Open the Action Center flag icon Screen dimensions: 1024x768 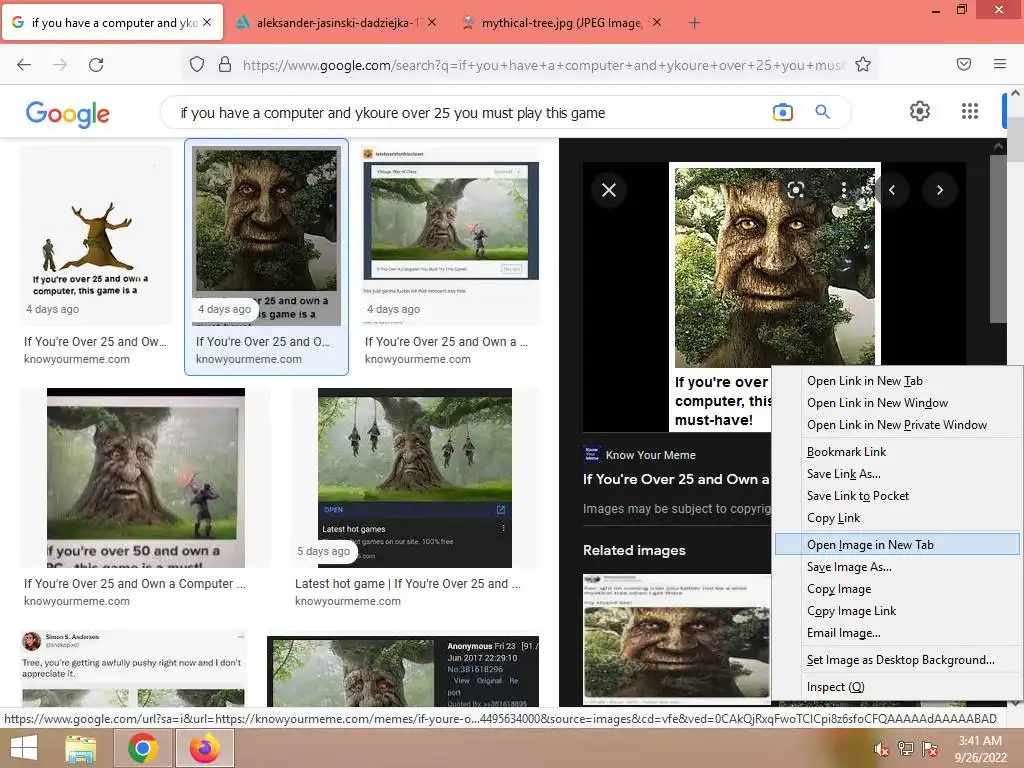click(x=930, y=749)
